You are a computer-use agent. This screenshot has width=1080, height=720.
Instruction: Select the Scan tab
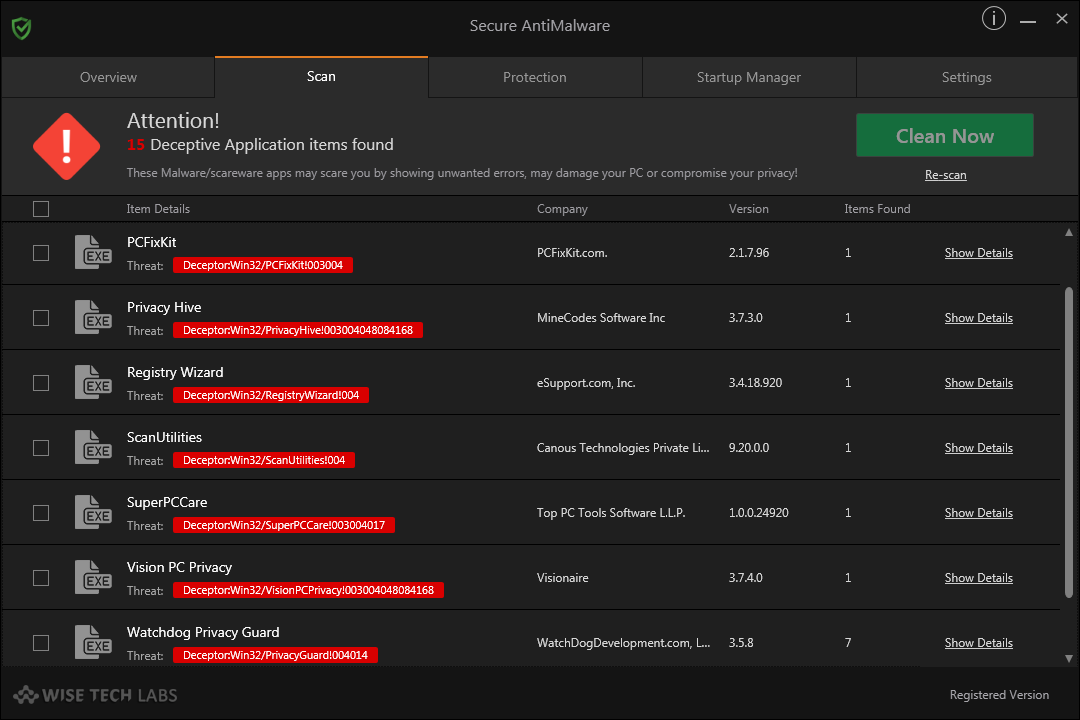(x=321, y=76)
